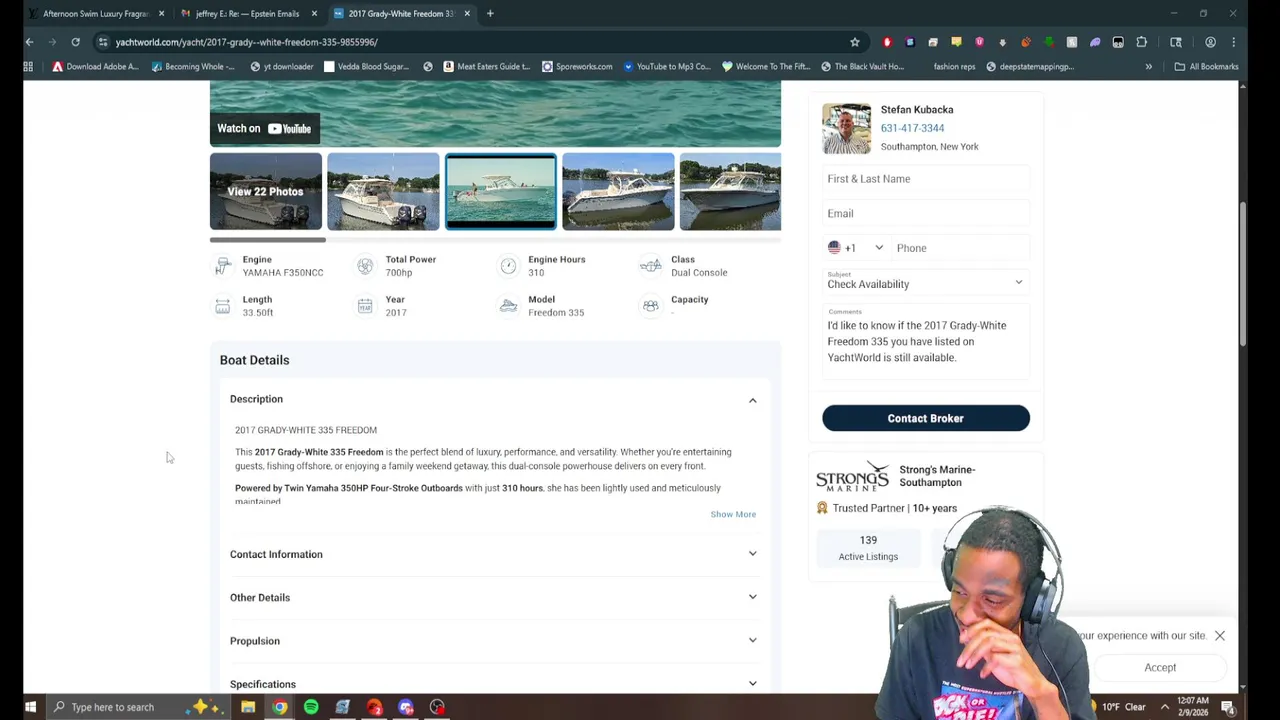Dismiss the cookie experience banner

tap(1220, 636)
